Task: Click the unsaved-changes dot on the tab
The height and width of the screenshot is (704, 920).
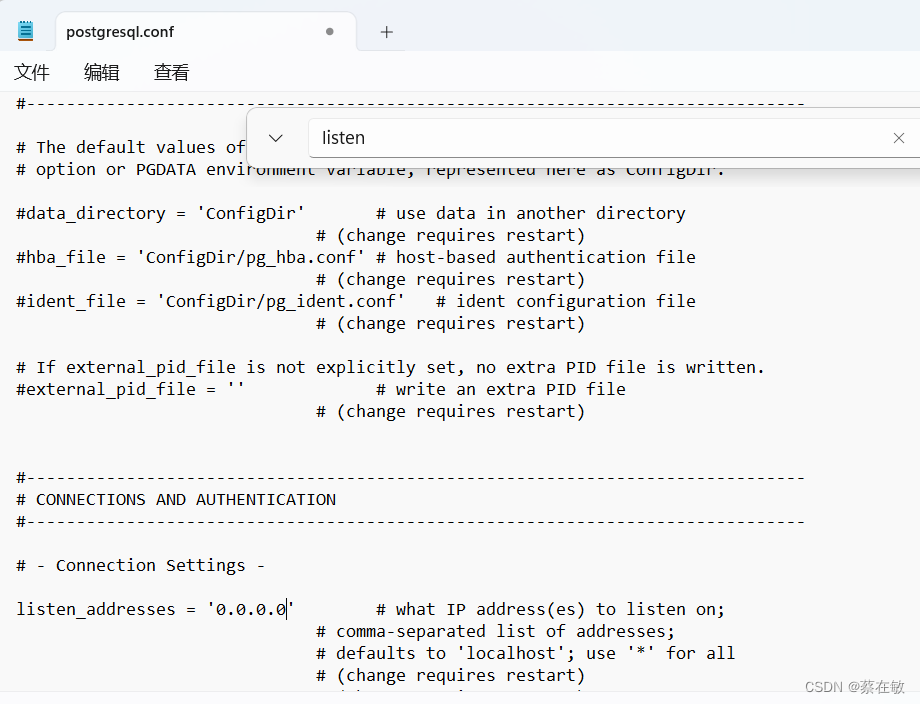Action: click(x=329, y=32)
